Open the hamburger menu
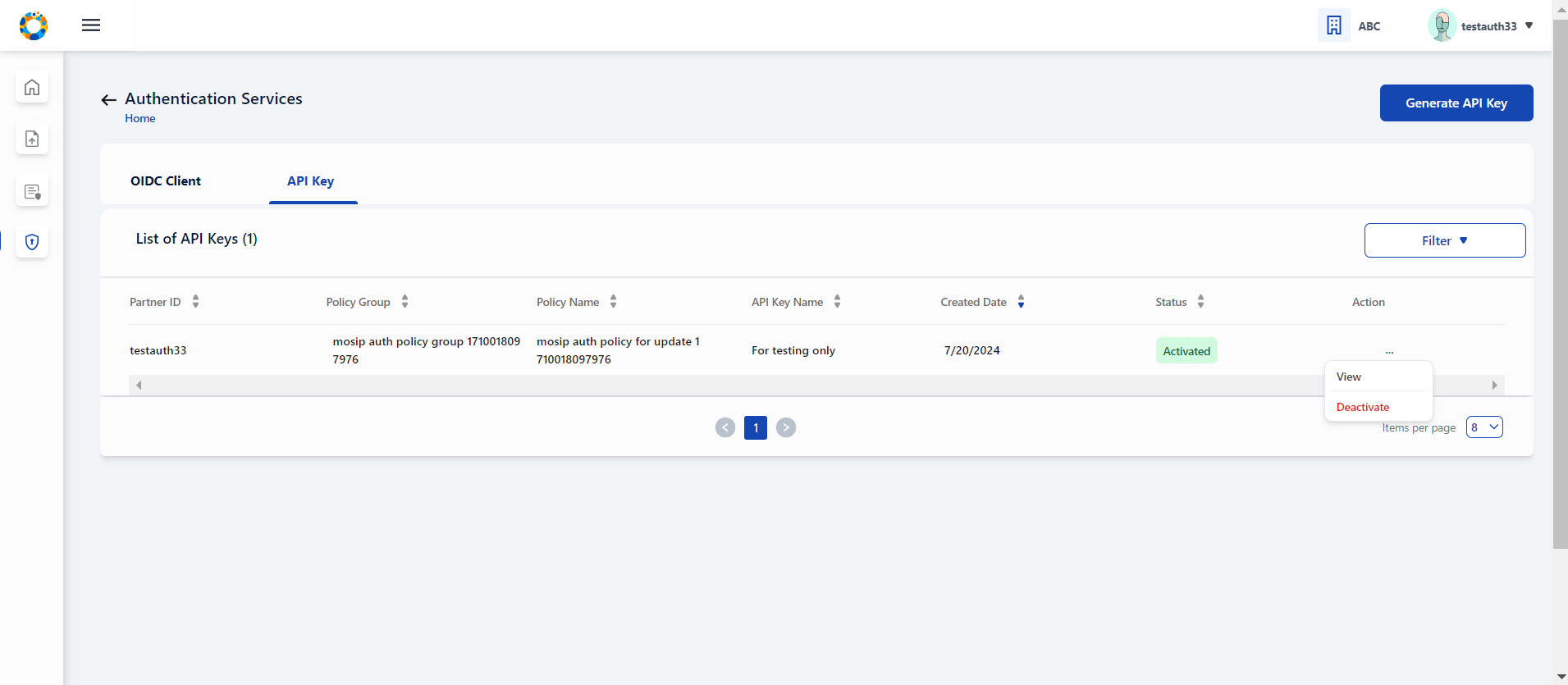1568x685 pixels. click(91, 25)
